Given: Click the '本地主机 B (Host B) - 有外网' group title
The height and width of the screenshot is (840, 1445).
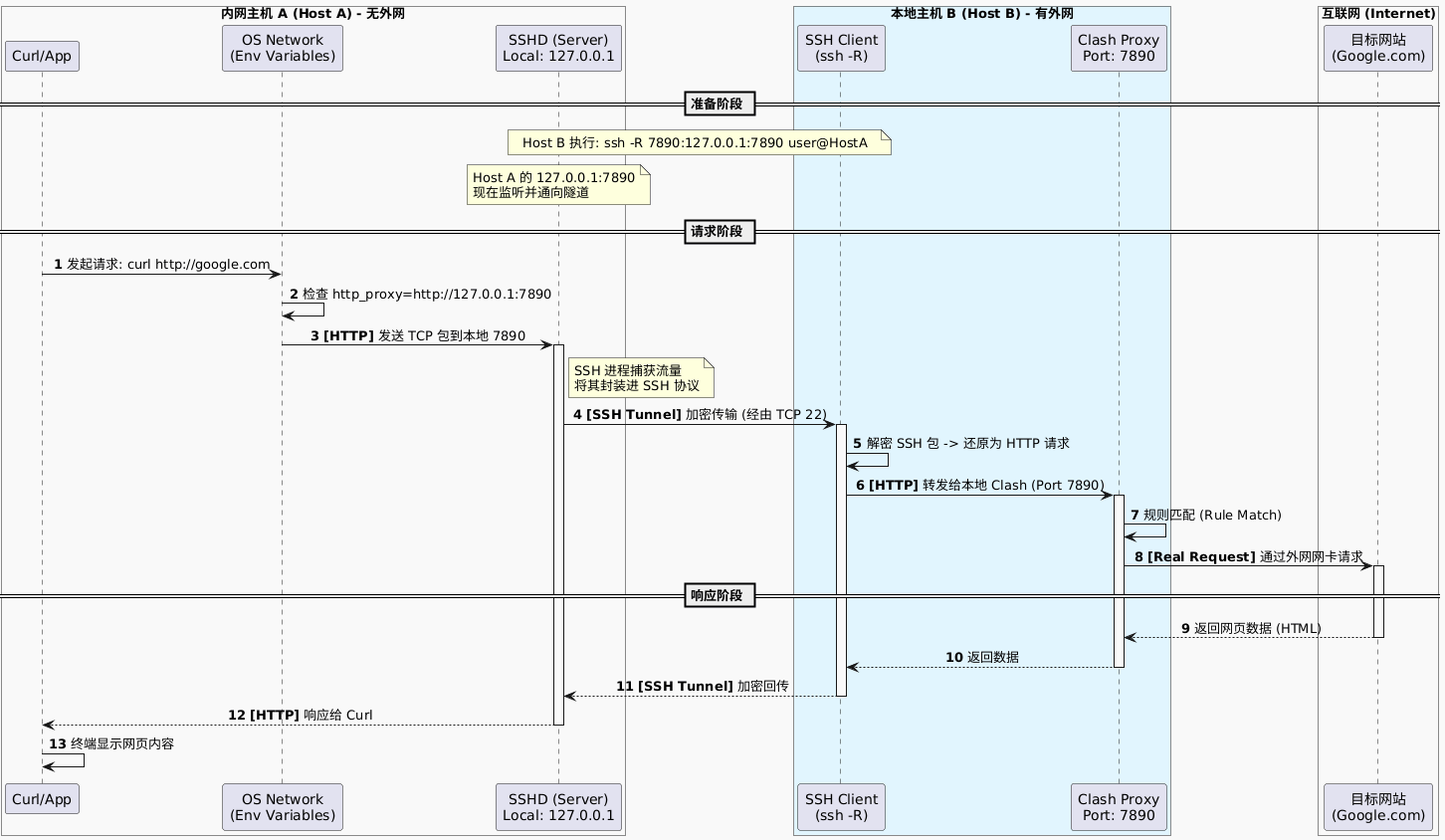Looking at the screenshot, I should [x=981, y=14].
